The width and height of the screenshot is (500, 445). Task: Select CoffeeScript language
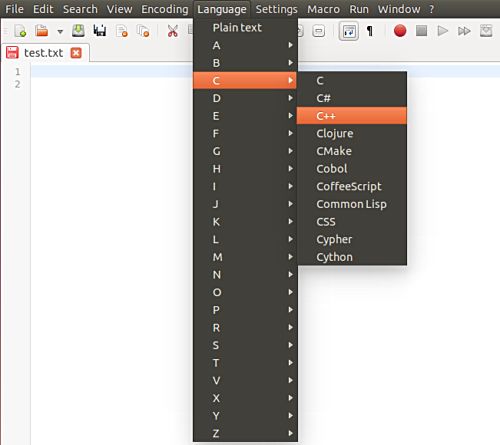coord(352,186)
